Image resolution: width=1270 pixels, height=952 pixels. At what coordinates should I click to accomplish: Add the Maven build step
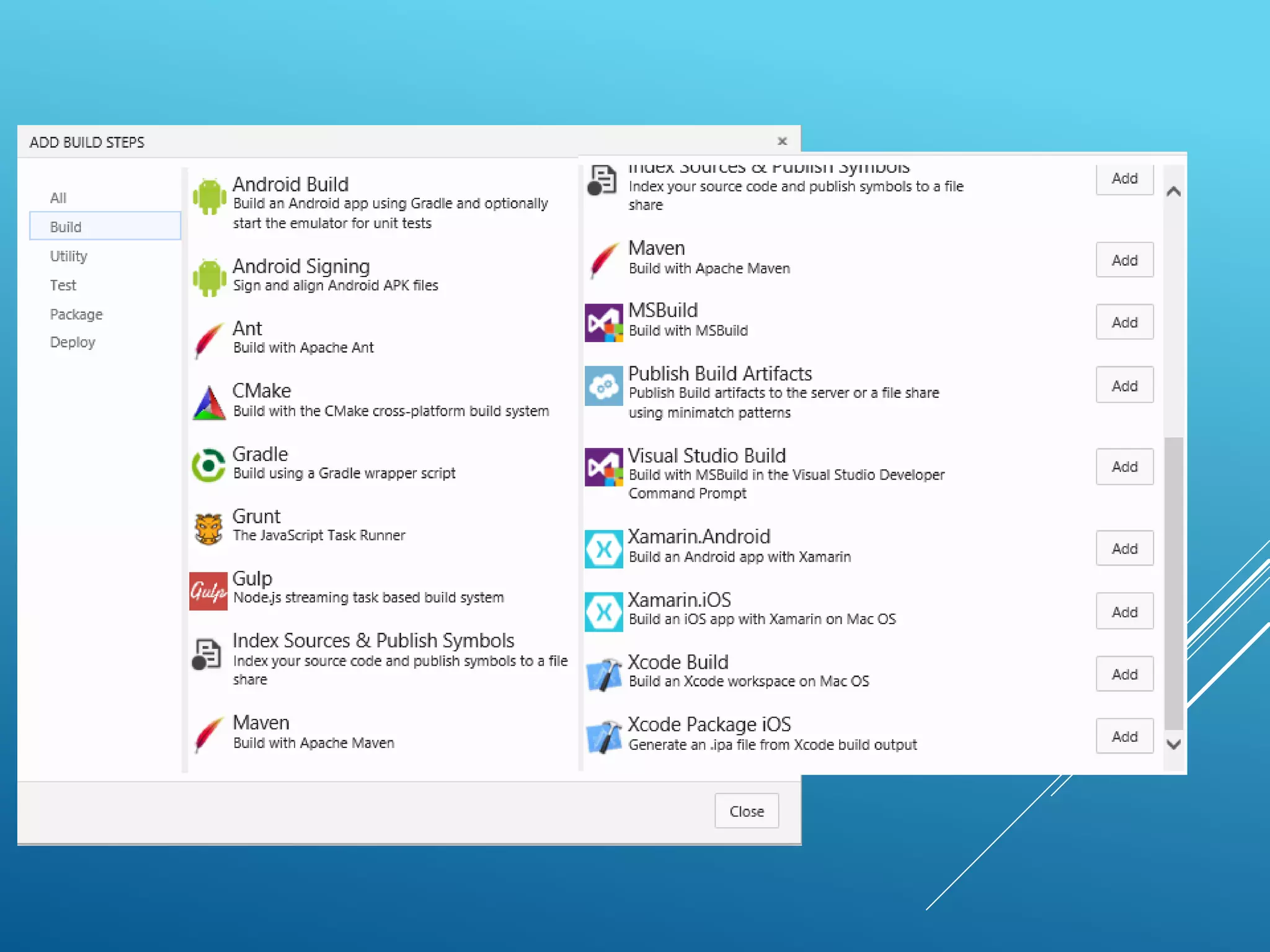1124,260
